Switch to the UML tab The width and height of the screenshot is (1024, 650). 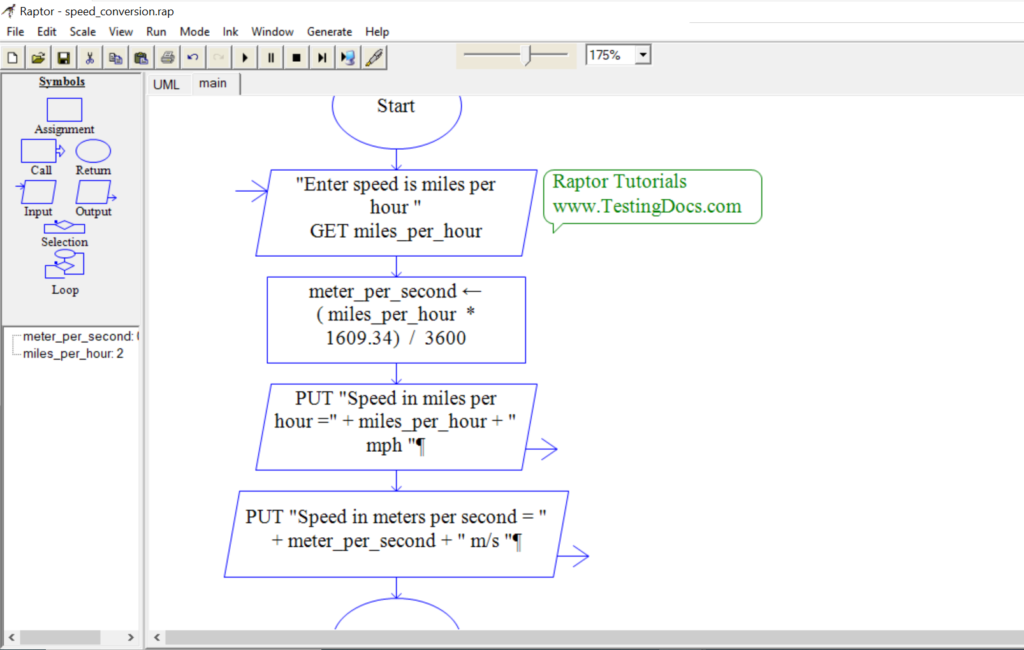(x=166, y=84)
